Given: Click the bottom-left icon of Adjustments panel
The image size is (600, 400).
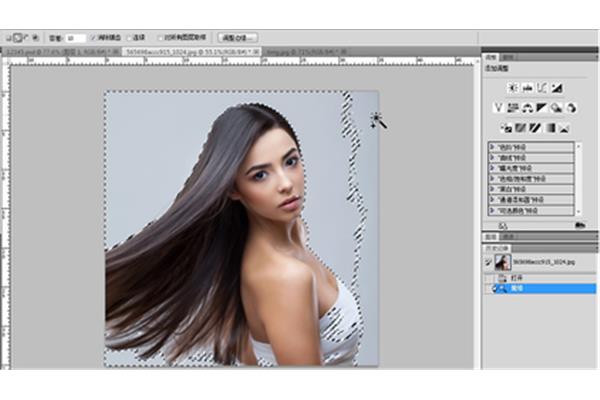Looking at the screenshot, I should (x=503, y=226).
